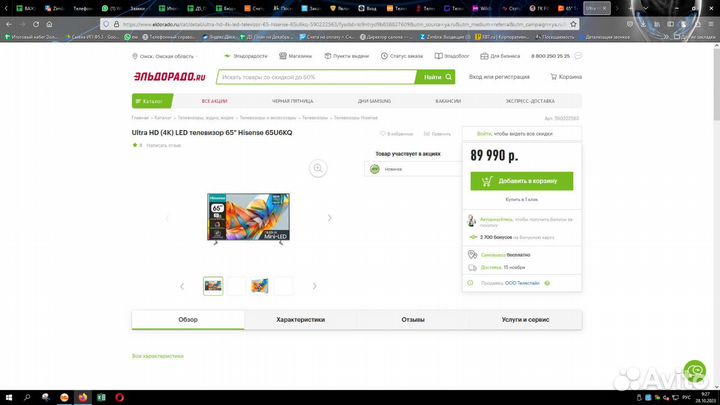Select the first TV thumbnail
The height and width of the screenshot is (405, 720).
pyautogui.click(x=213, y=286)
